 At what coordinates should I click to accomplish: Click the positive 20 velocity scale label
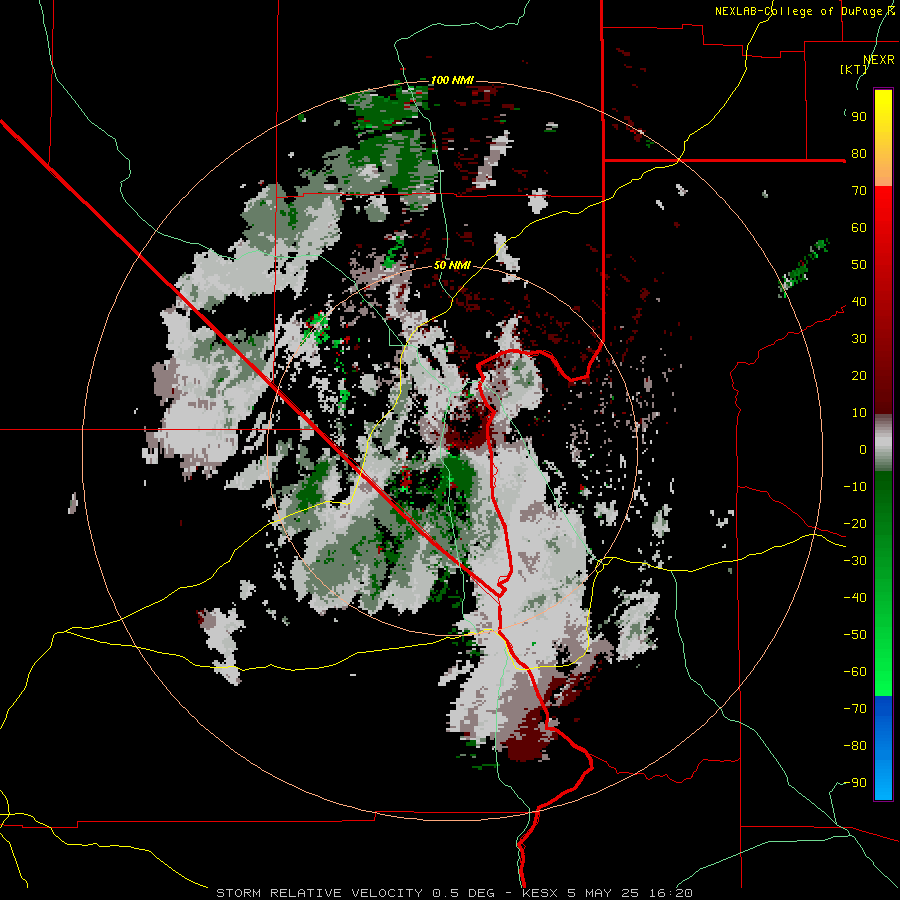tap(859, 376)
